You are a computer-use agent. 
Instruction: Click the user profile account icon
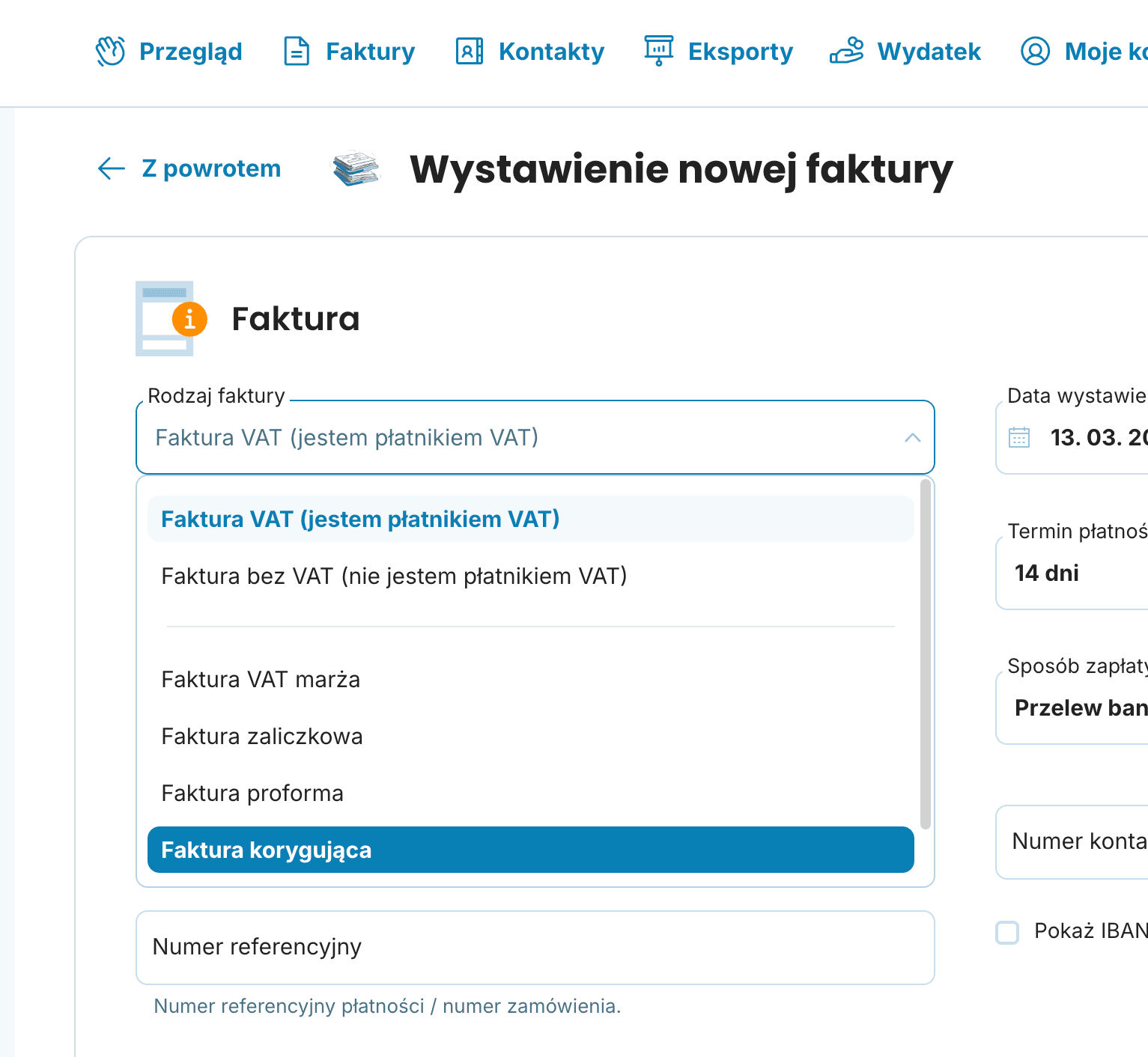point(1035,52)
